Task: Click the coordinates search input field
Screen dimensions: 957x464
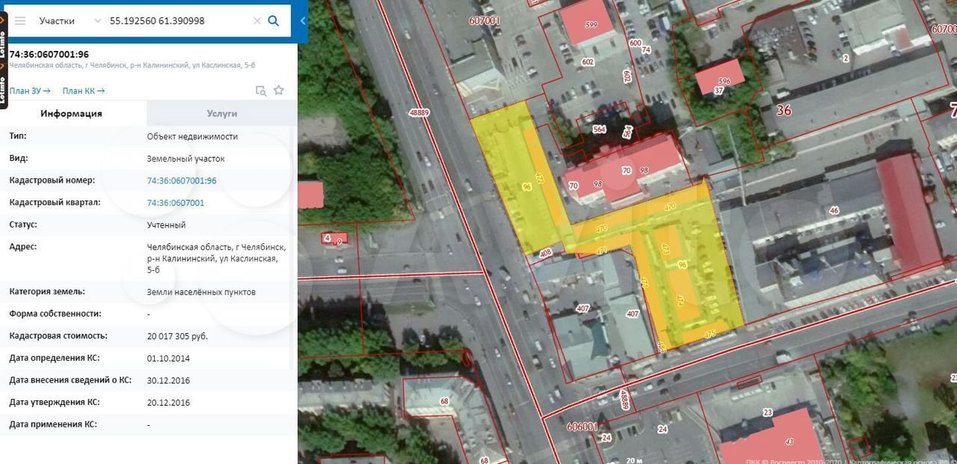Action: coord(175,20)
